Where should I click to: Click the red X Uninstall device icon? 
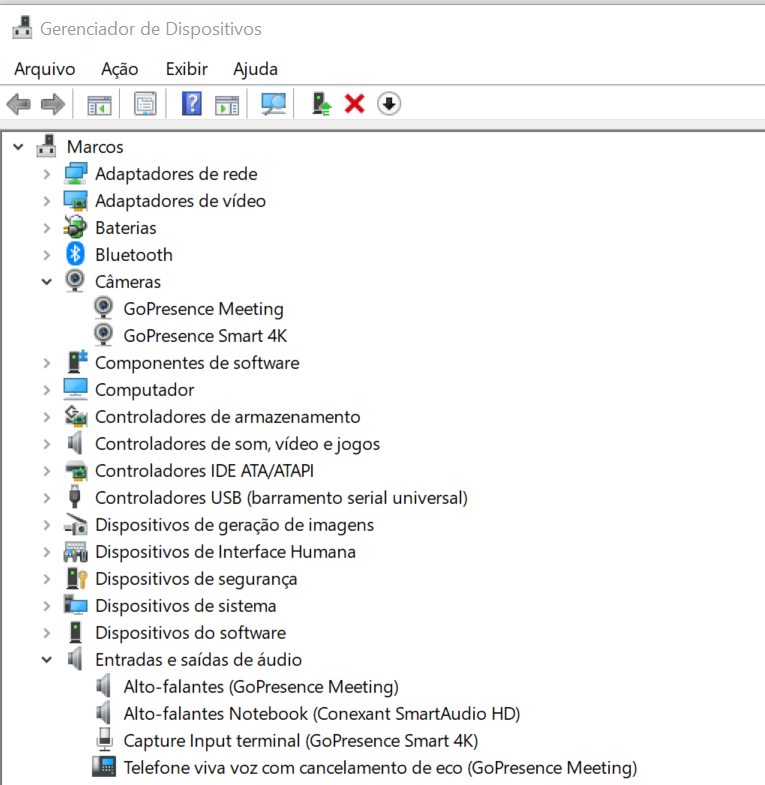354,104
